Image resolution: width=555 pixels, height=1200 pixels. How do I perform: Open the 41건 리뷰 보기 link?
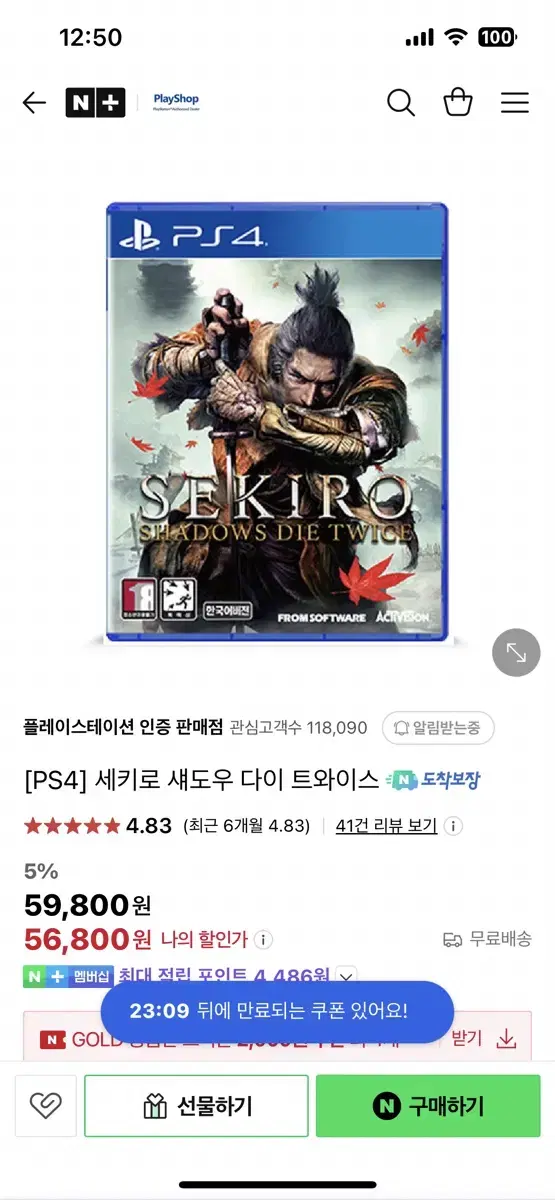386,826
